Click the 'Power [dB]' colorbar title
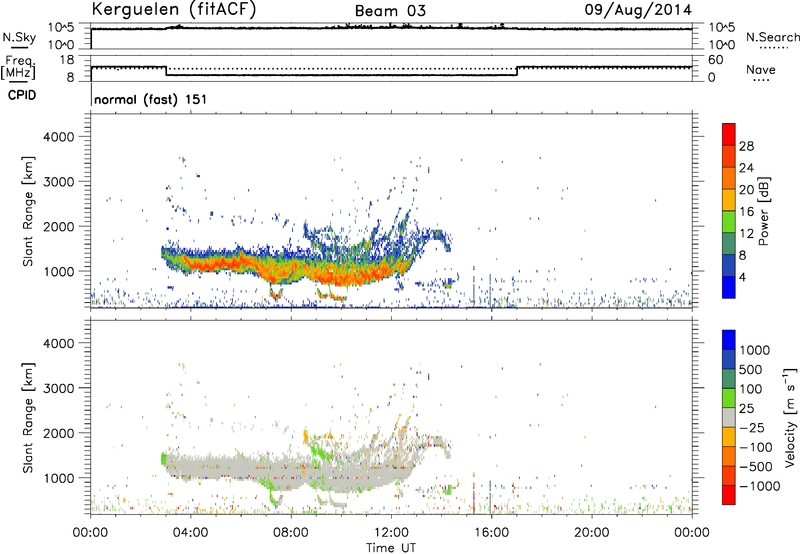800x554 pixels. 763,211
